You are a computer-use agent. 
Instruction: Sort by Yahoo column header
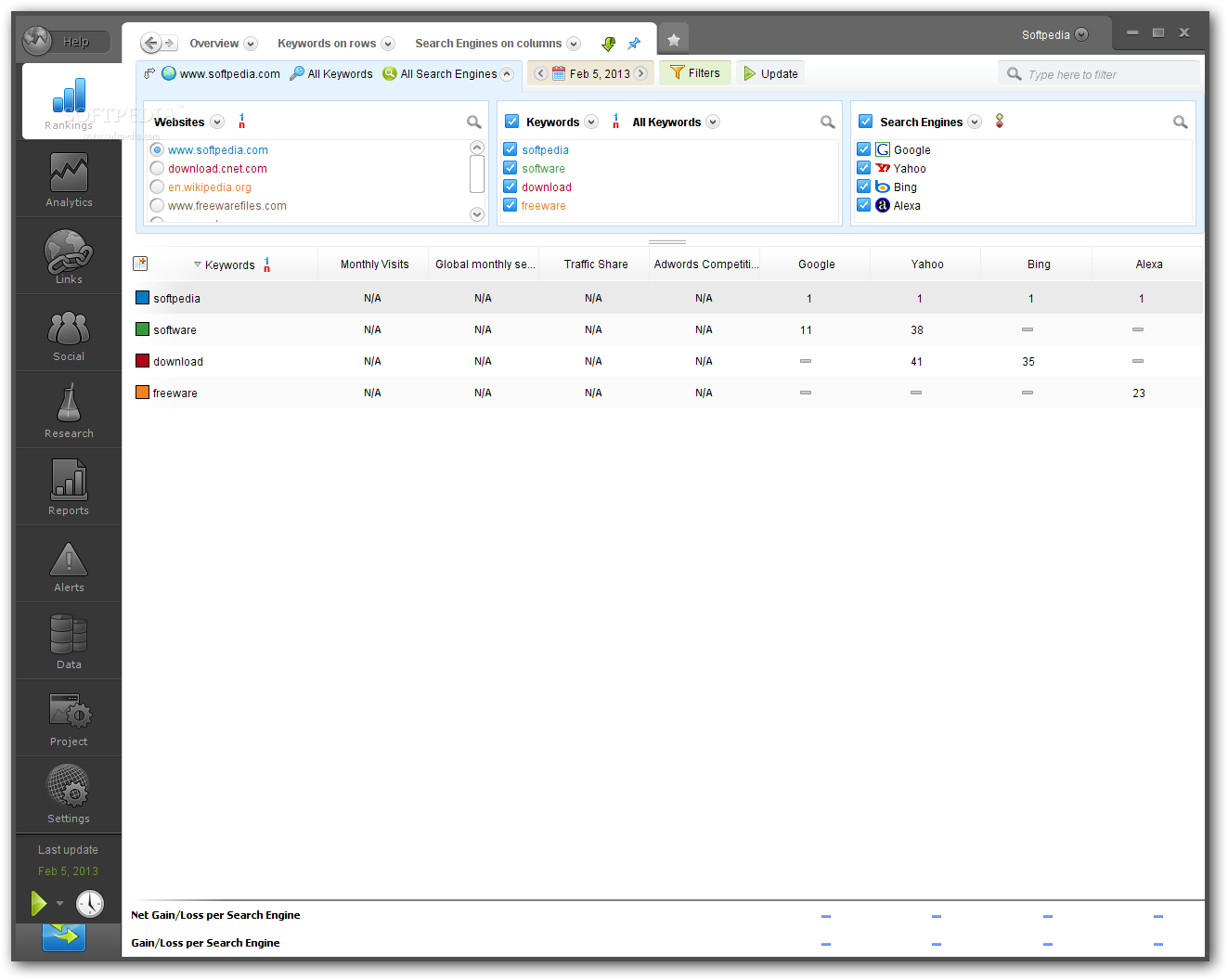pyautogui.click(x=926, y=264)
